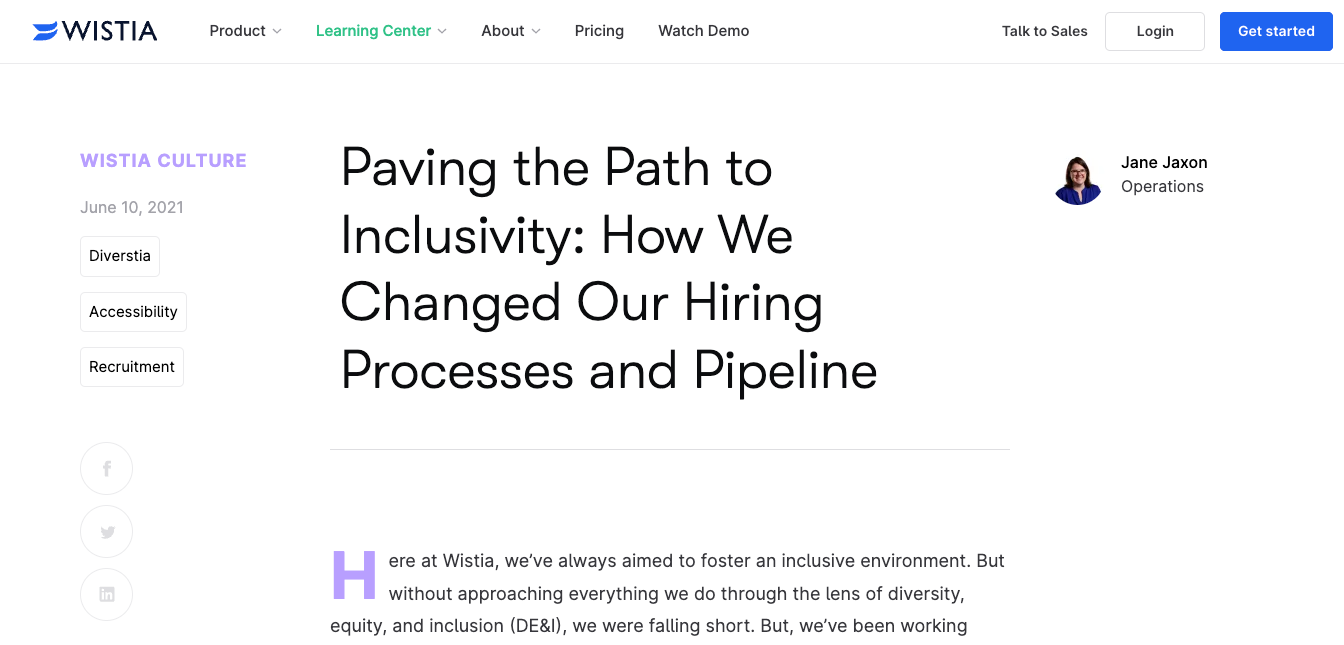Click the article headline about inclusivity
The width and height of the screenshot is (1344, 645).
coord(608,270)
